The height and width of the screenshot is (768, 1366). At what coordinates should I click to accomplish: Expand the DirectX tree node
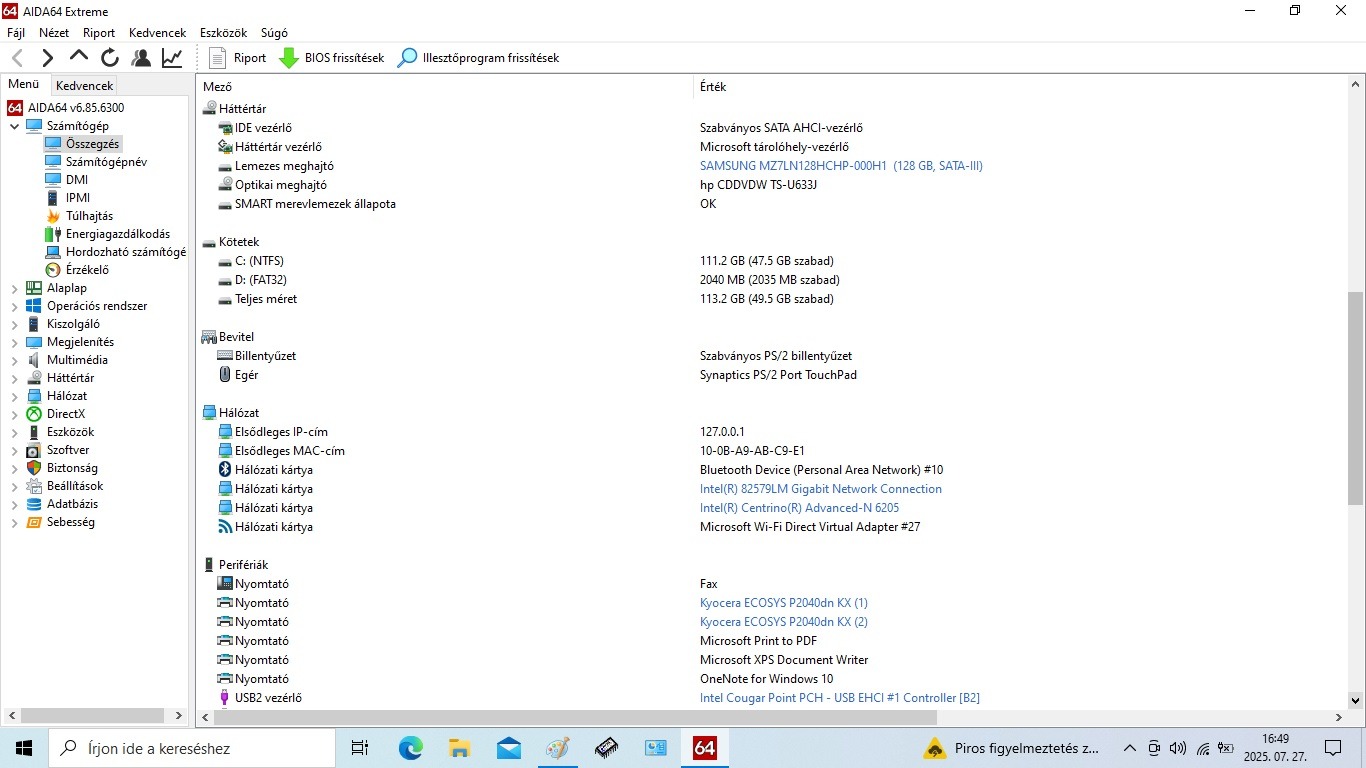coord(14,414)
